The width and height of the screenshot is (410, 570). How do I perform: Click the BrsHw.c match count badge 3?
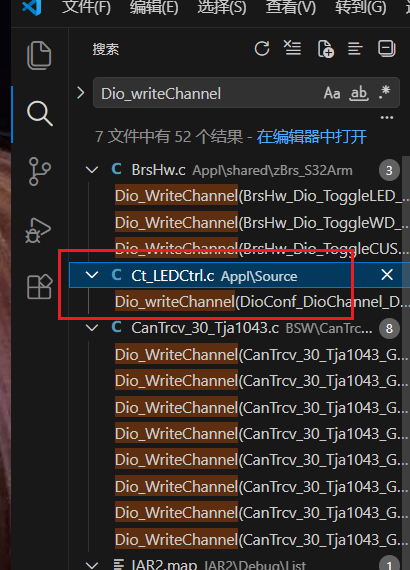389,170
